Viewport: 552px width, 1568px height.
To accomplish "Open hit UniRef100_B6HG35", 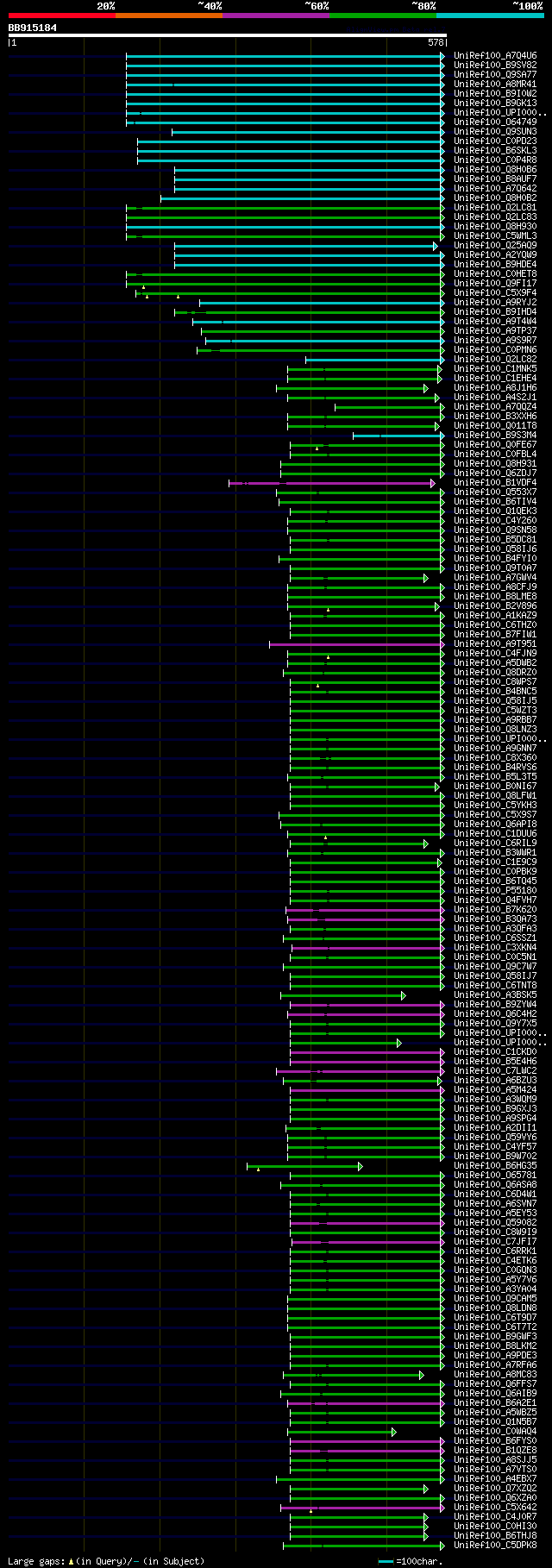I will tap(495, 1165).
